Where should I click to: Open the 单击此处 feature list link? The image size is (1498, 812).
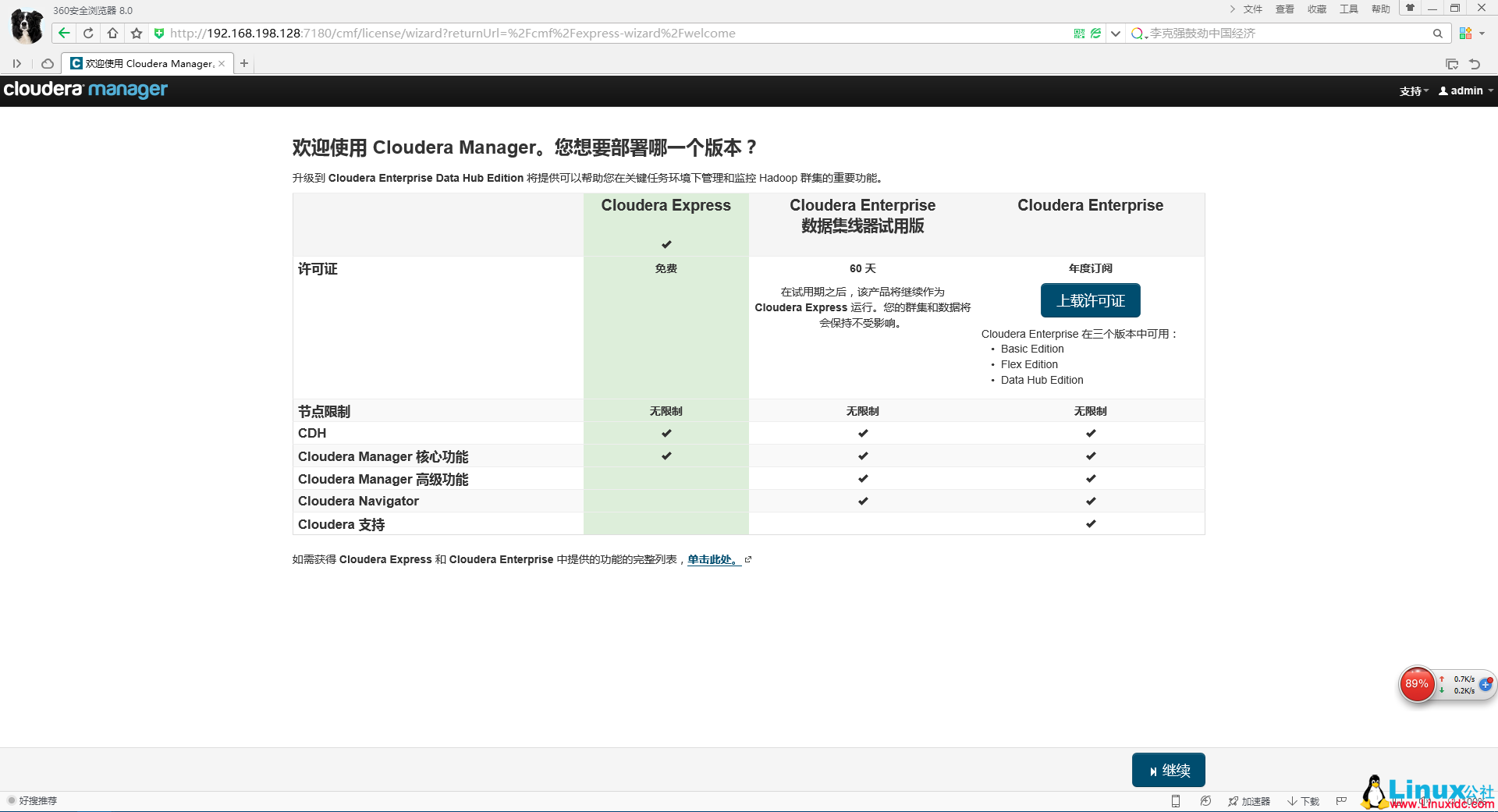[x=712, y=559]
